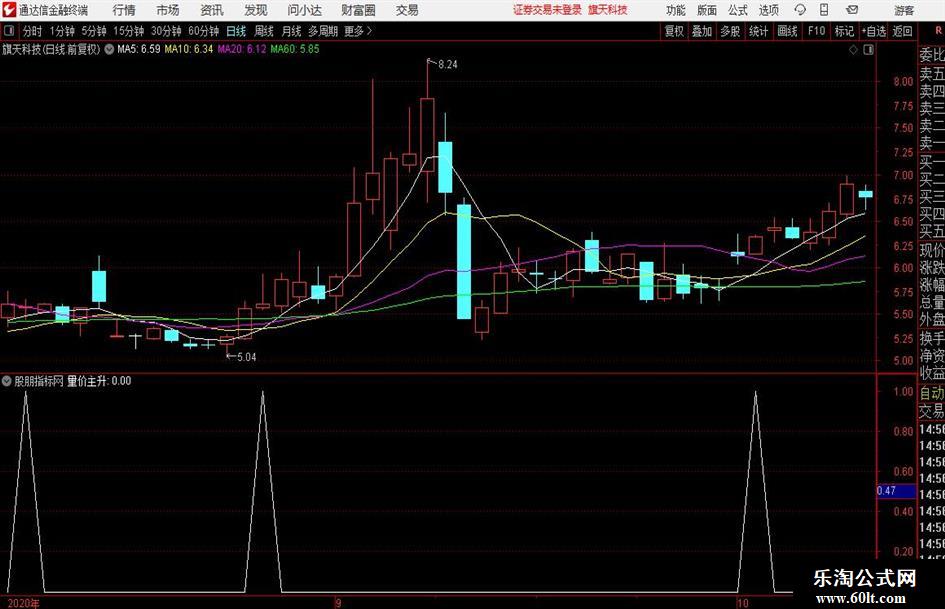Click the 0.47 blue indicator value tag
Viewport: 945px width, 609px height.
pos(896,491)
